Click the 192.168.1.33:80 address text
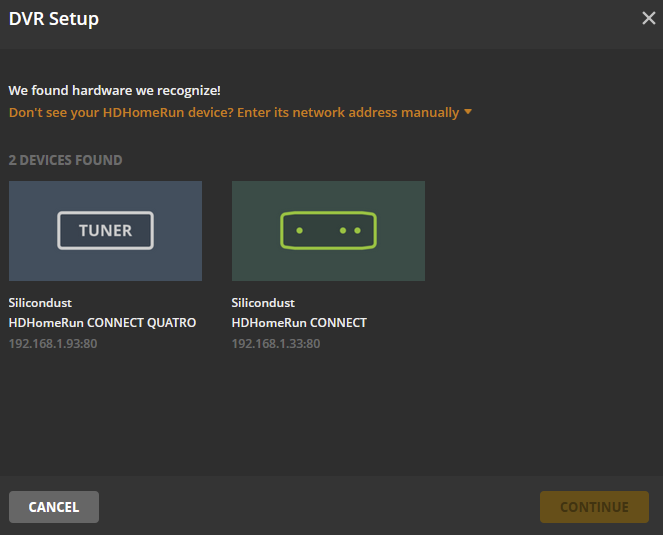Viewport: 663px width, 535px height. coord(276,344)
